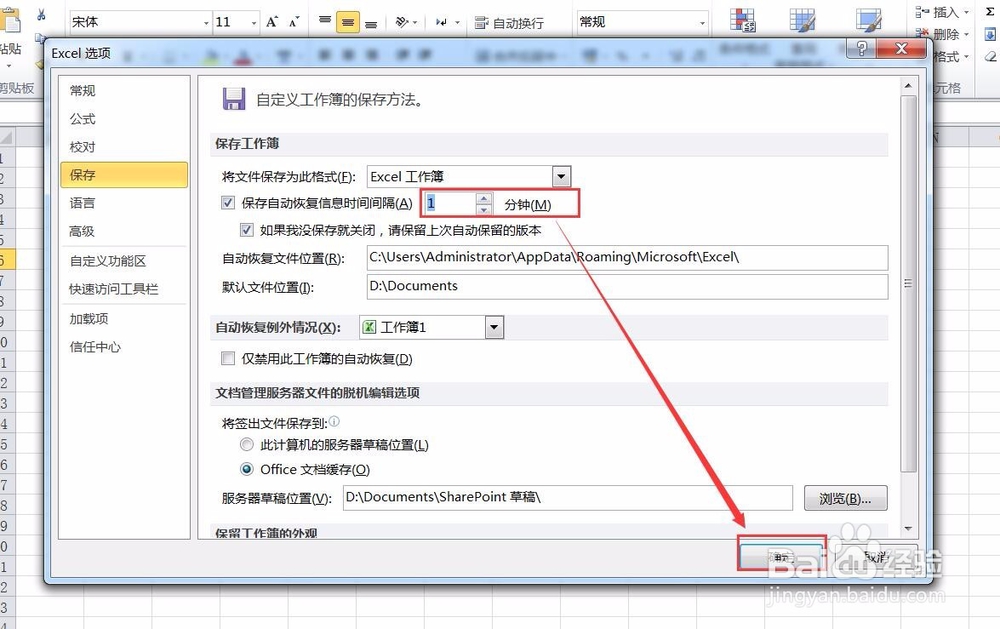Click the text Orientation icon
This screenshot has height=629, width=1000.
(402, 22)
